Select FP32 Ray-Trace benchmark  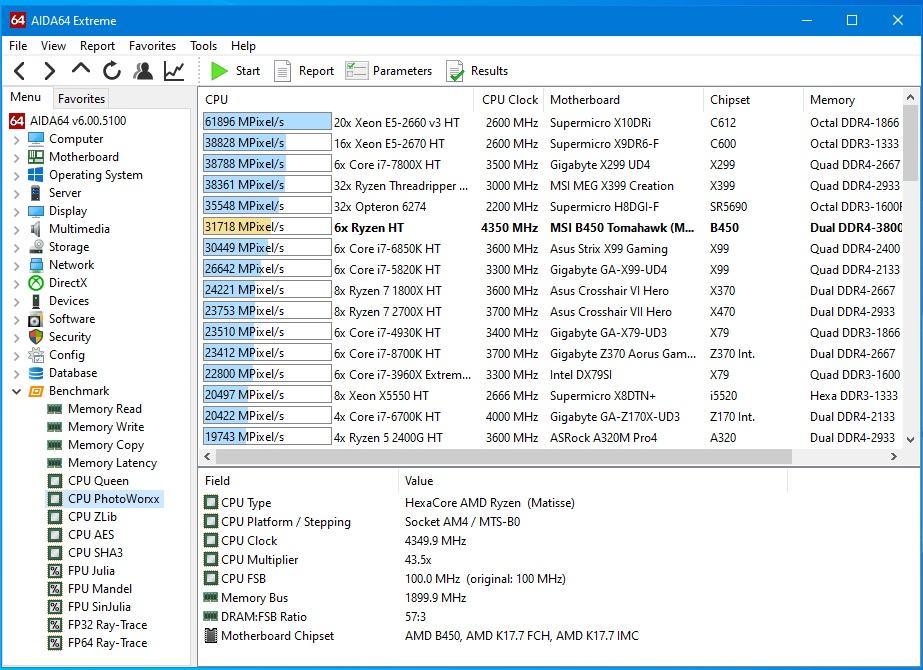pyautogui.click(x=108, y=625)
